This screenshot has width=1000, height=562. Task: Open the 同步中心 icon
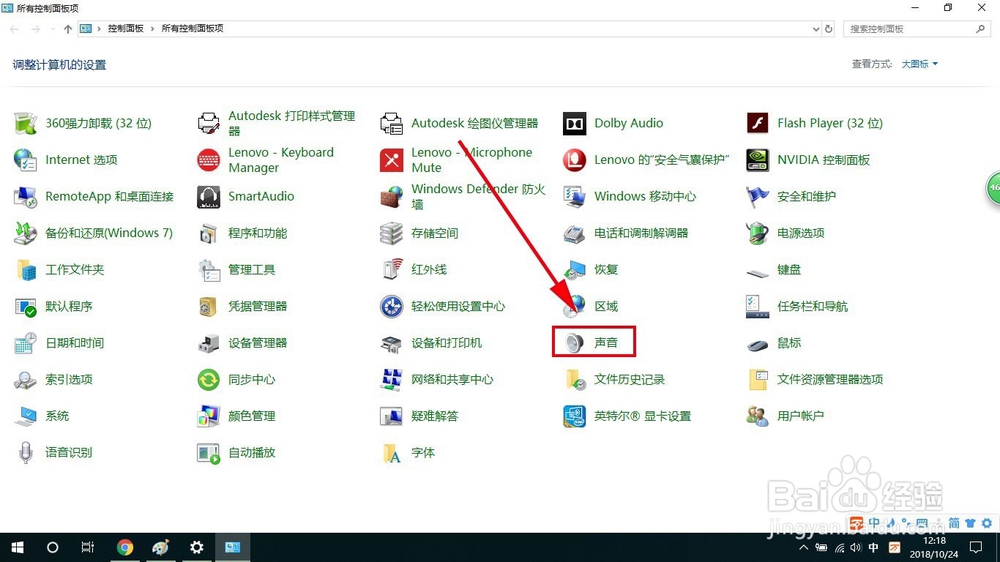[x=209, y=380]
